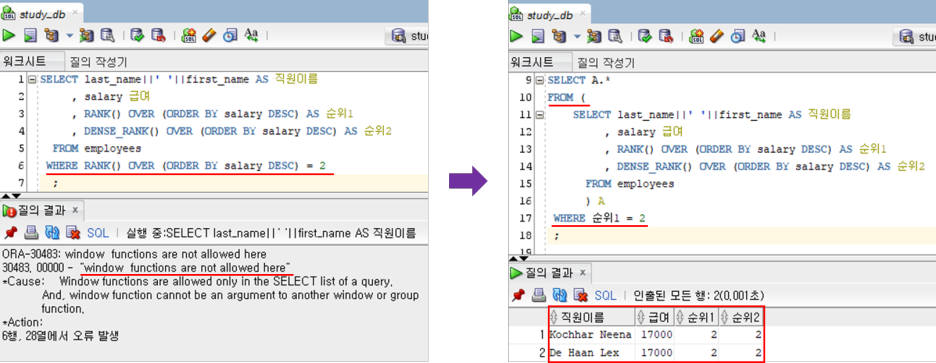Clear worksheet with eraser in subquery window
Image resolution: width=936 pixels, height=363 pixels.
coord(717,35)
